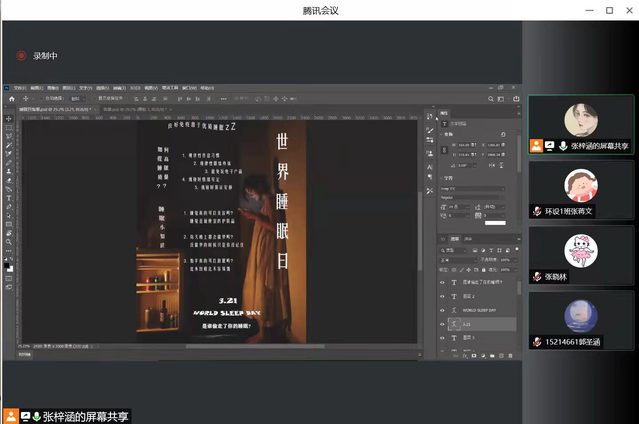The width and height of the screenshot is (639, 424).
Task: Switch to the 图层 panel tab
Action: pyautogui.click(x=453, y=240)
